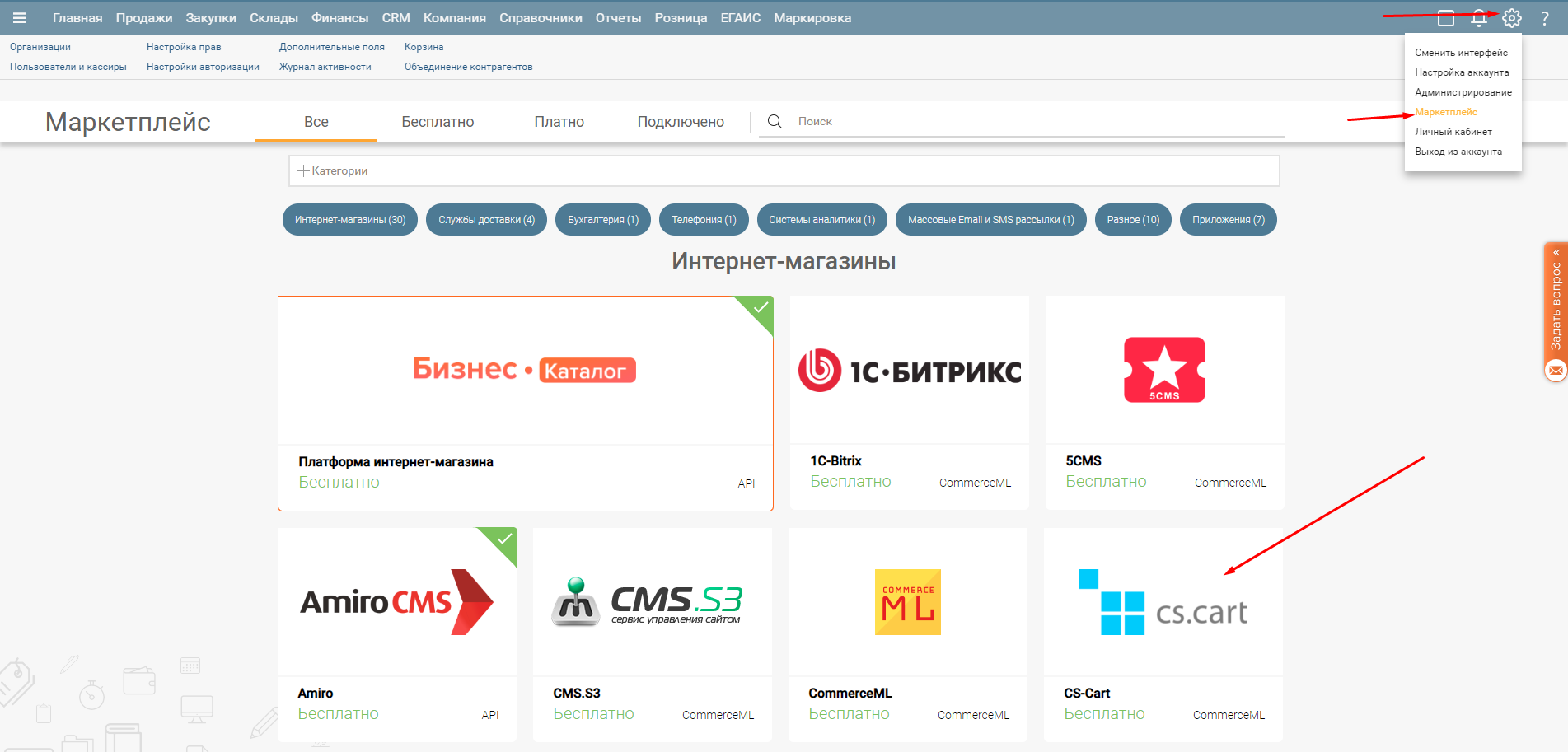Switch to the Все tab
The height and width of the screenshot is (752, 1568).
coord(316,122)
